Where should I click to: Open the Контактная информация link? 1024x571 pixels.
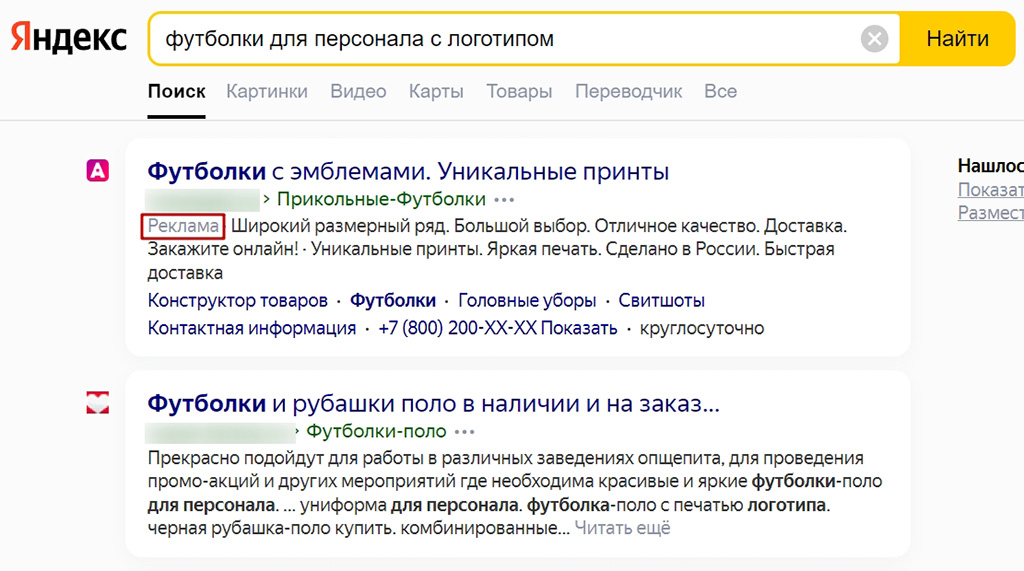tap(251, 328)
